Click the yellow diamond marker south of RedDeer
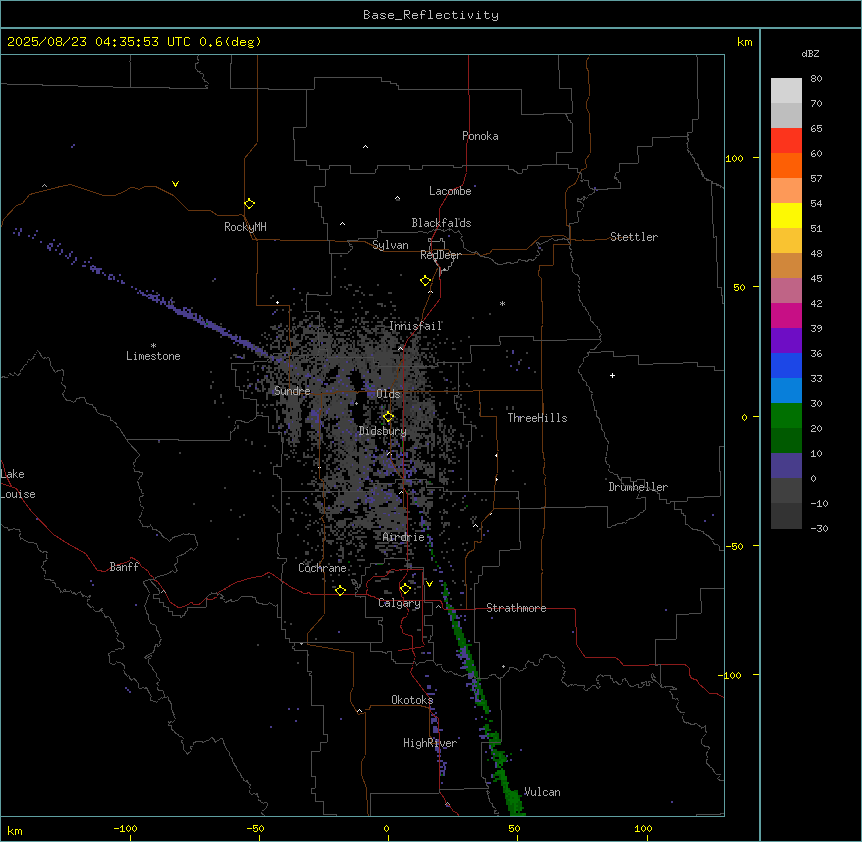 coord(425,281)
